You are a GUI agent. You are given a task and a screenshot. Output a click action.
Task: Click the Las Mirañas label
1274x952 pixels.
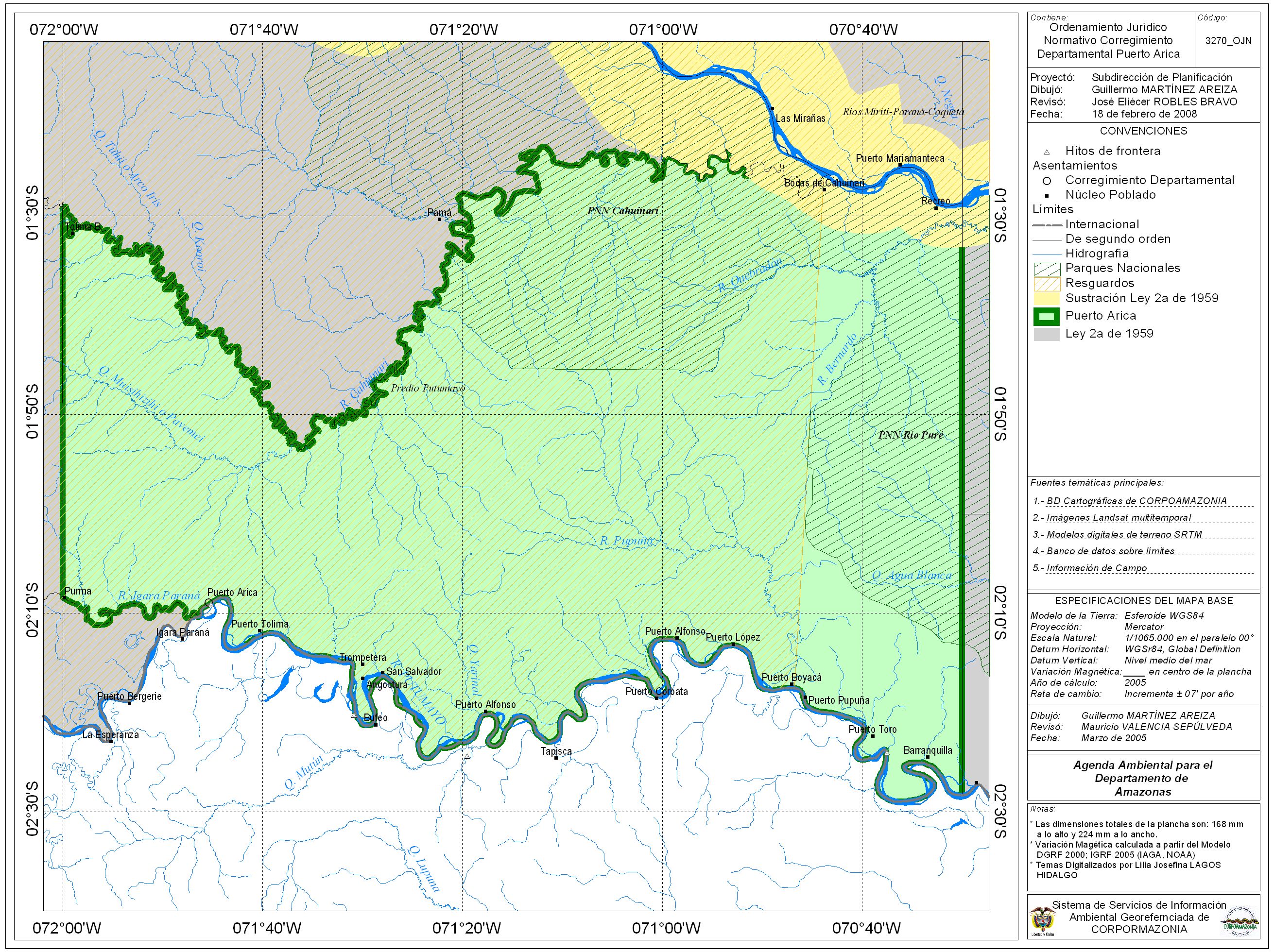800,119
